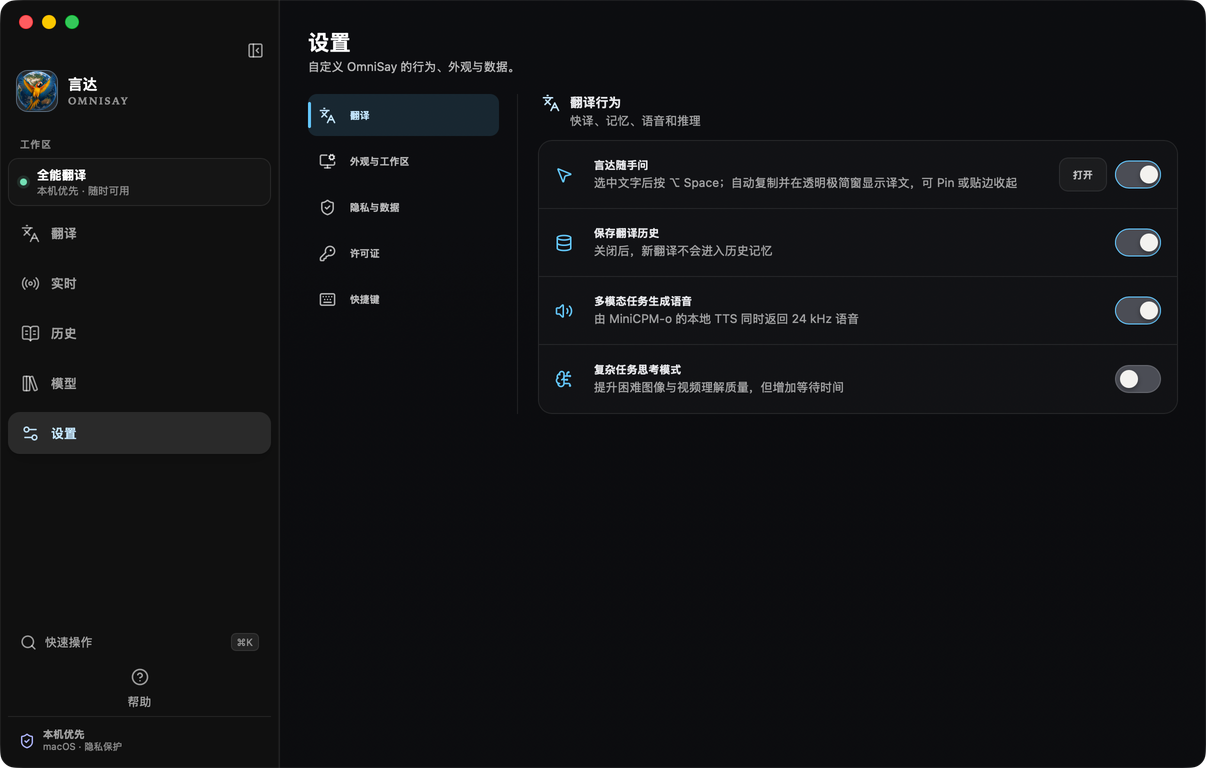This screenshot has width=1206, height=768.
Task: Click the speaker icon for 多模态任务生成语音
Action: (x=564, y=311)
